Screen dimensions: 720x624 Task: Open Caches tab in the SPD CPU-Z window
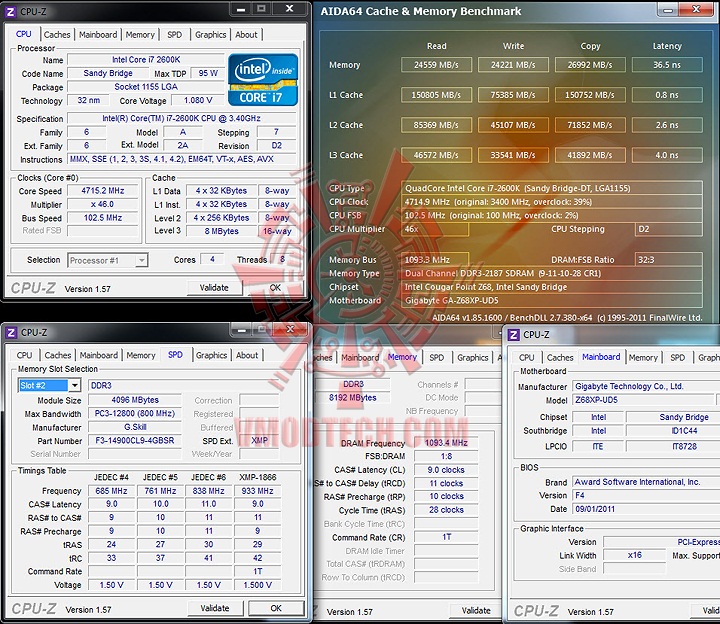(58, 355)
